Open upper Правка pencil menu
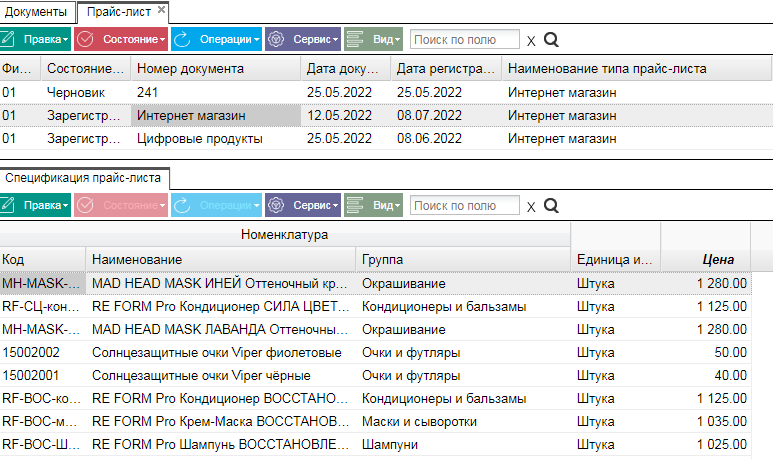This screenshot has width=773, height=459. (x=35, y=39)
